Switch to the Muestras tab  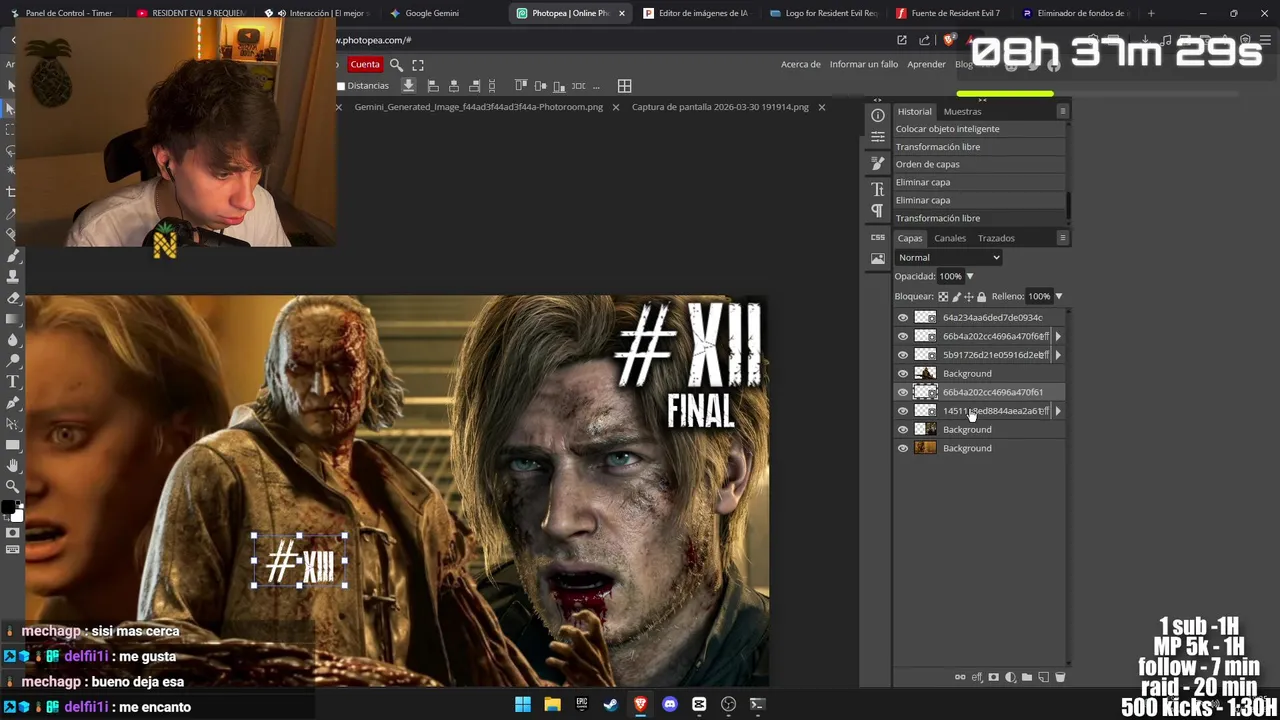tap(962, 111)
